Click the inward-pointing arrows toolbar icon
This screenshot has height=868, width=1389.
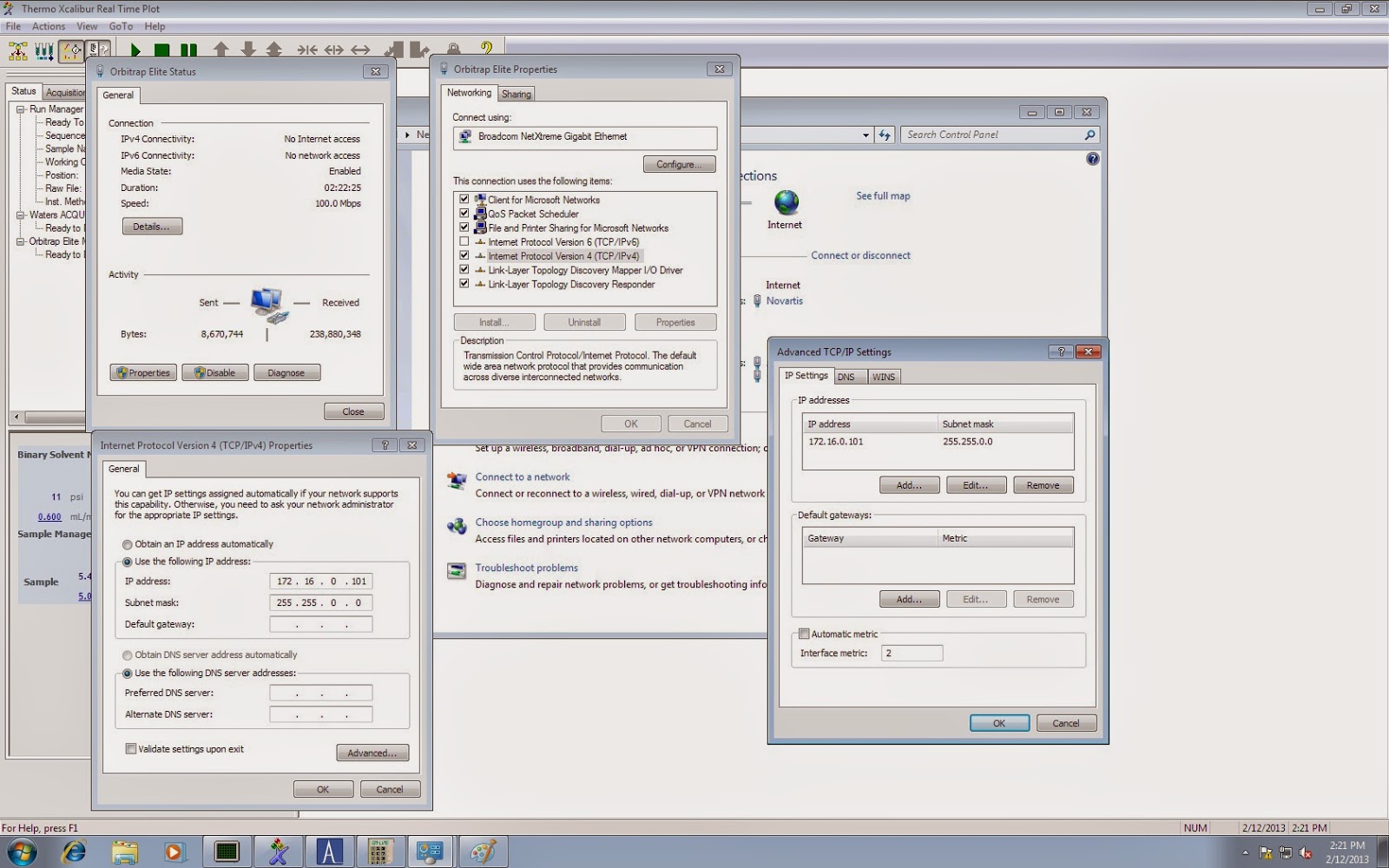pyautogui.click(x=307, y=50)
